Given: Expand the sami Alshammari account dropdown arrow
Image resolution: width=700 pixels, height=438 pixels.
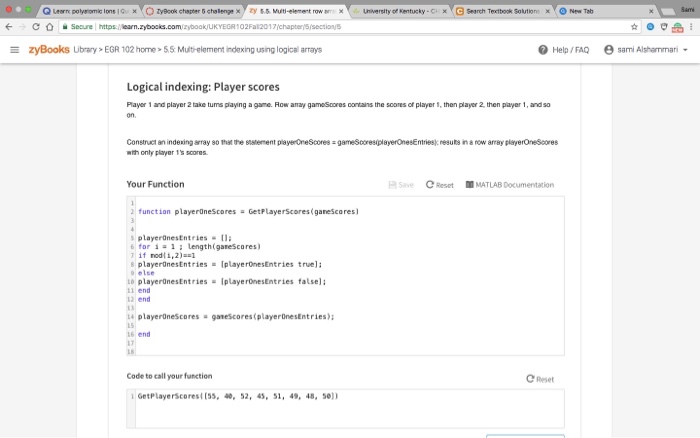Looking at the screenshot, I should [x=685, y=50].
